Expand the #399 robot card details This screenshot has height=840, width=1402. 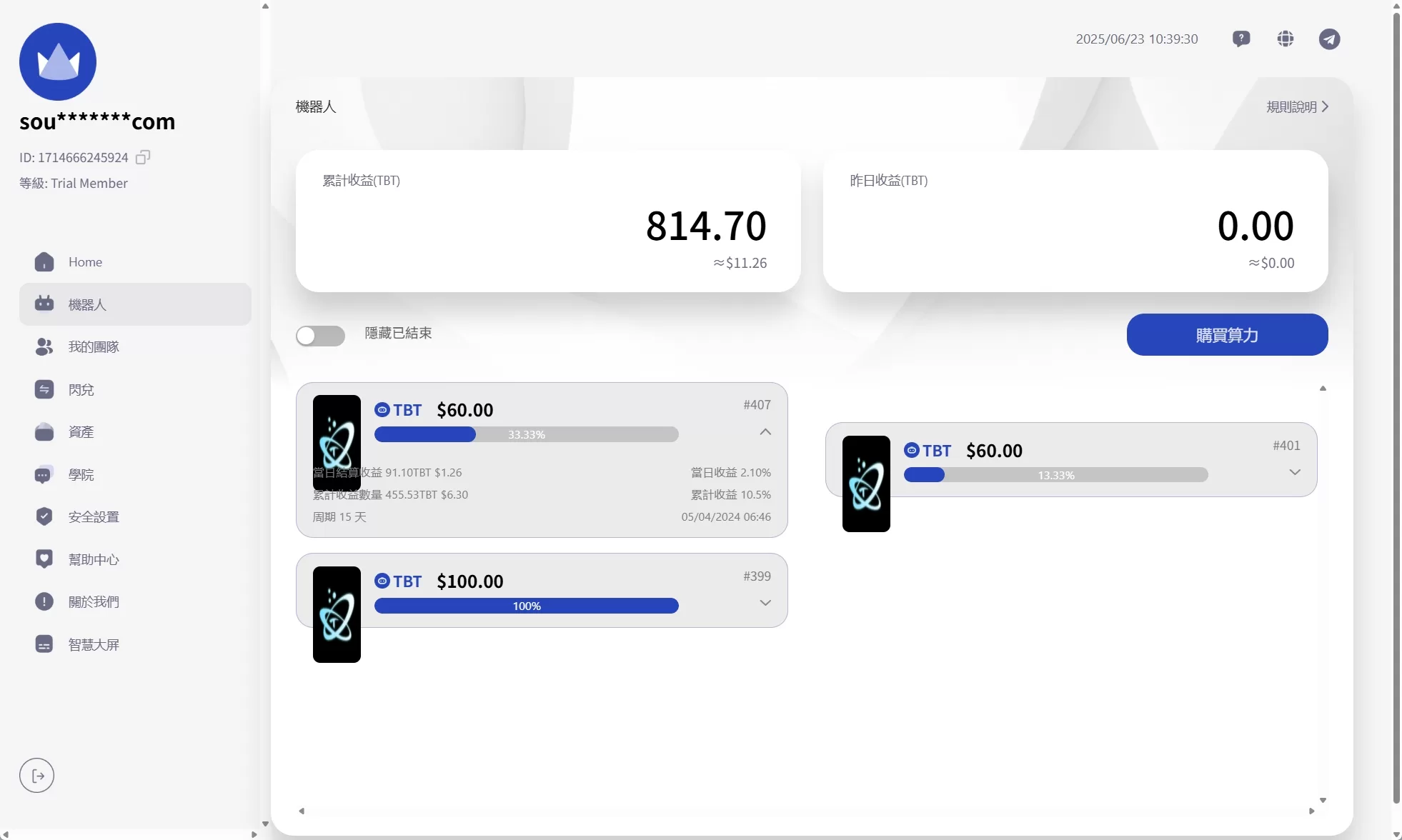765,603
